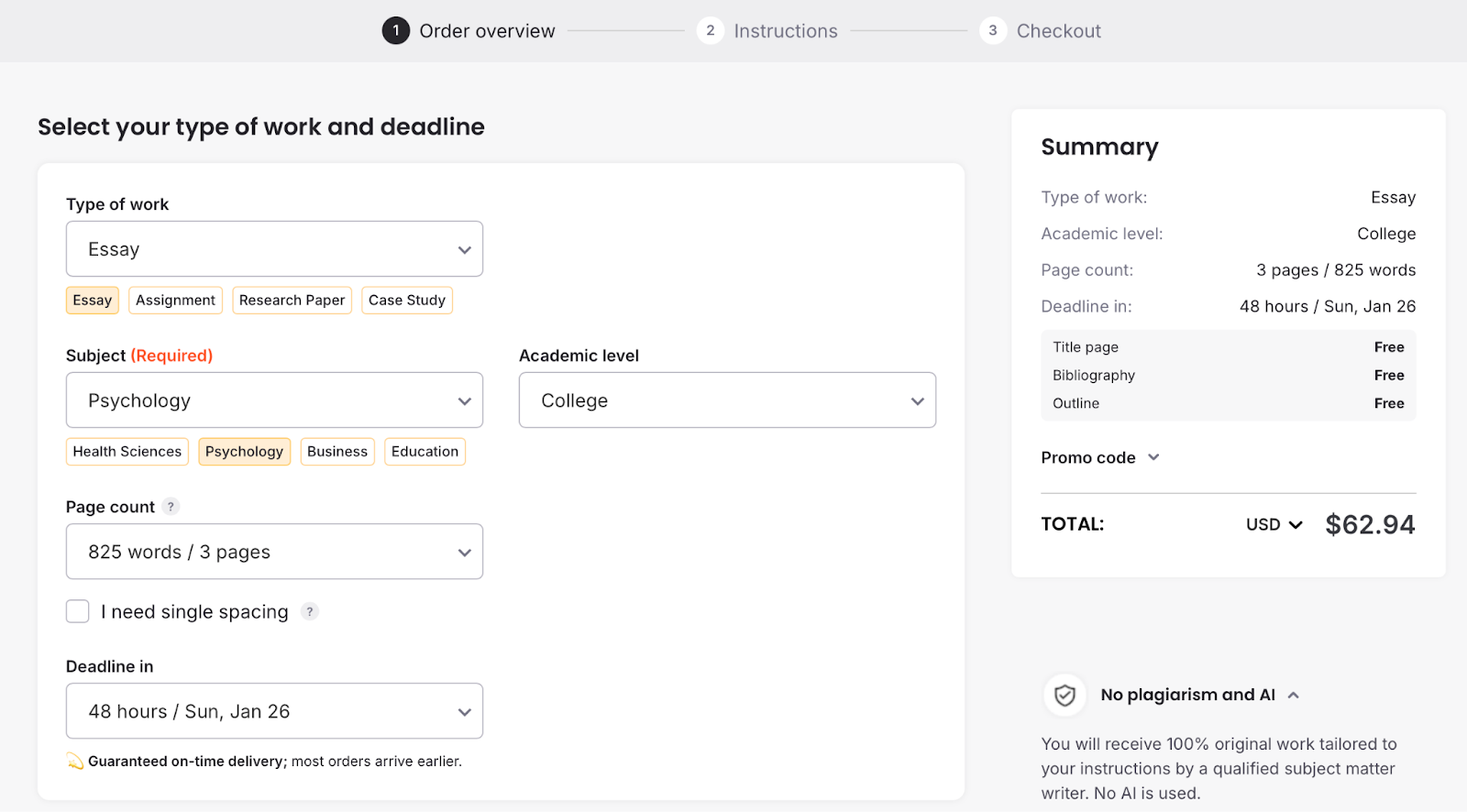Click the step 3 circle icon

click(993, 30)
